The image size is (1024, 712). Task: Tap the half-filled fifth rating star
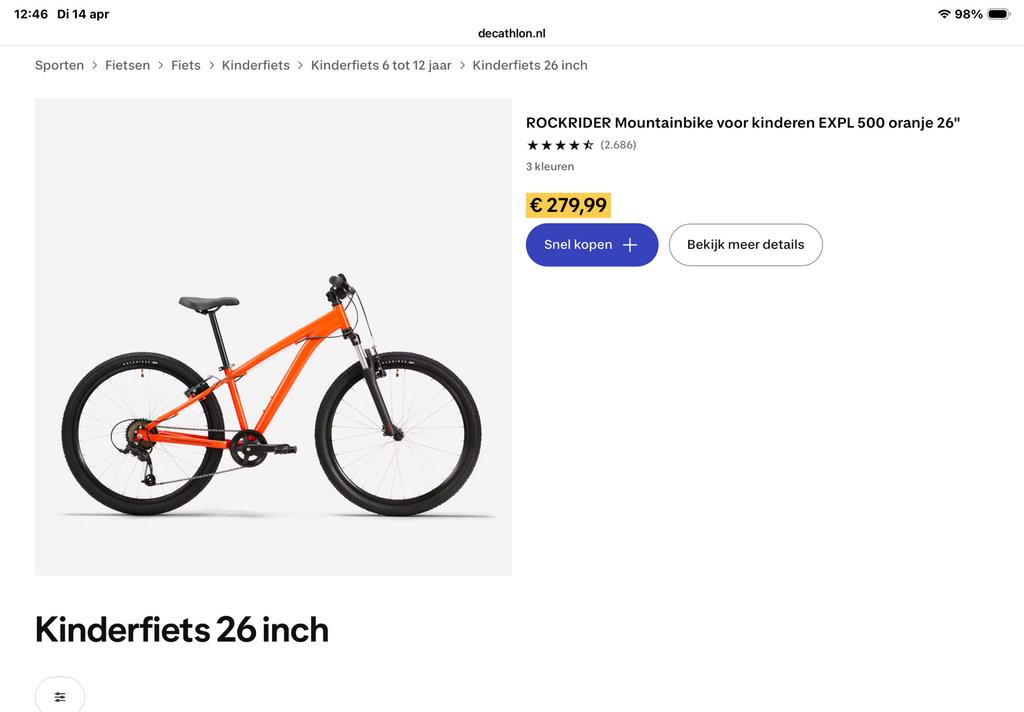(586, 144)
